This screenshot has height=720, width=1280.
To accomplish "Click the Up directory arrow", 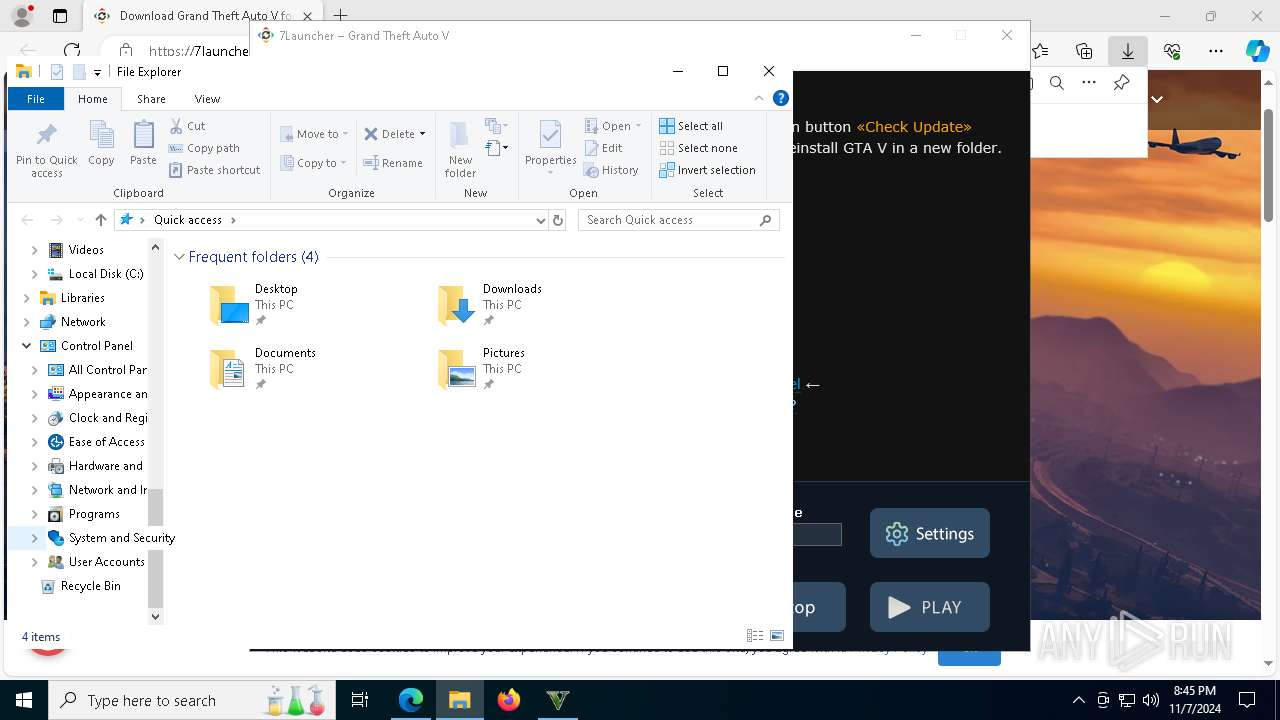I will click(x=100, y=220).
